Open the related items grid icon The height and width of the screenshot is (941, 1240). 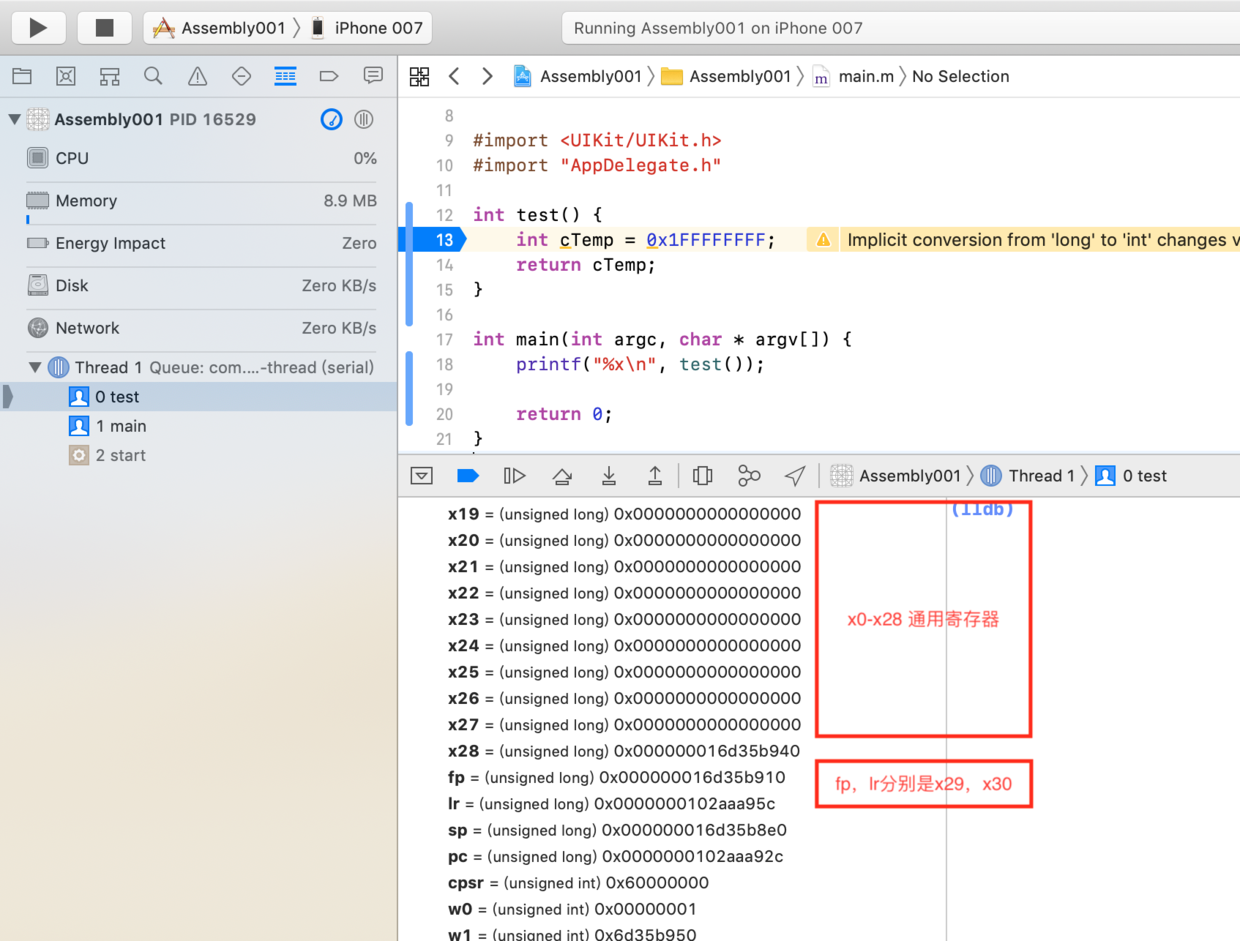click(x=420, y=77)
